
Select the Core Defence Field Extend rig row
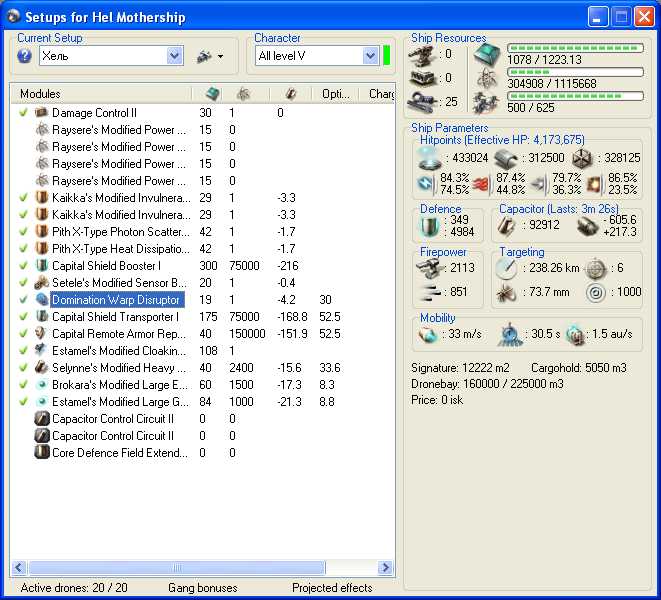202,453
